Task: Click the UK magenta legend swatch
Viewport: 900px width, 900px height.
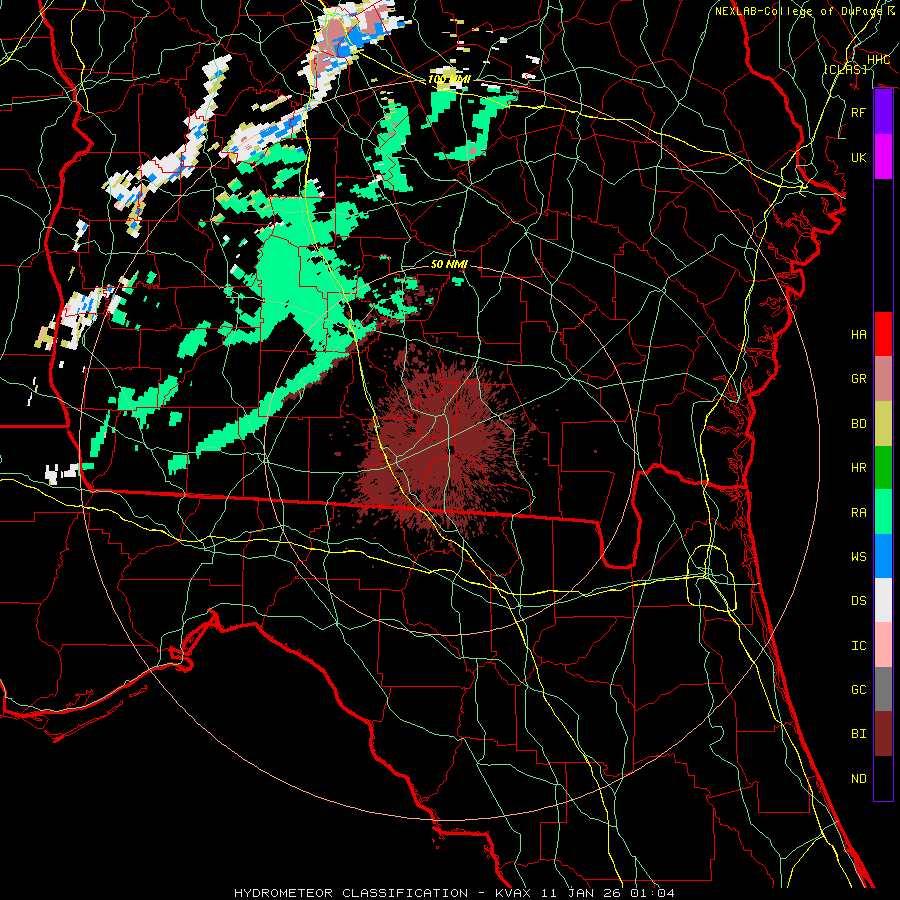Action: [883, 157]
